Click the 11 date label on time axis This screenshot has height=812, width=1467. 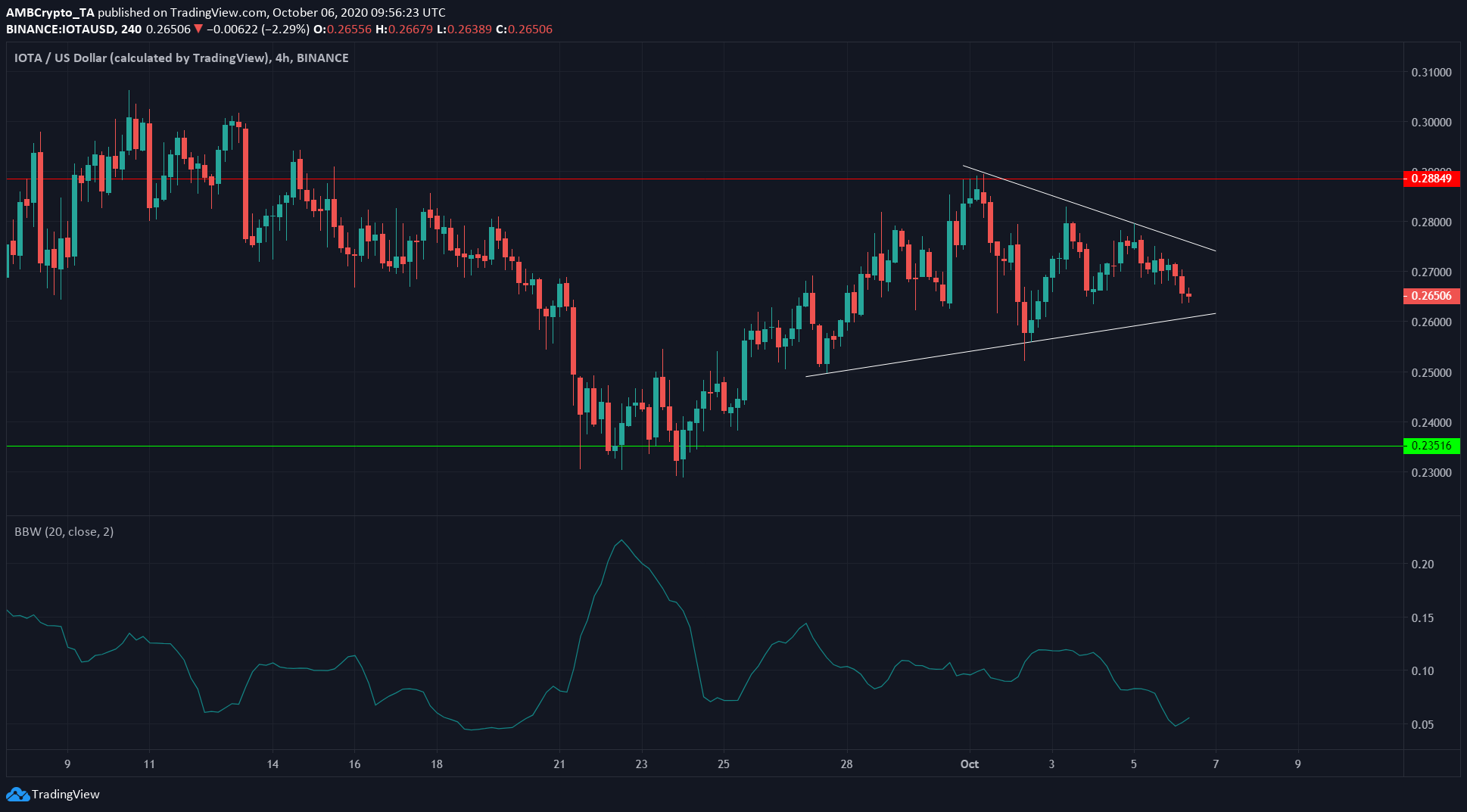[149, 764]
